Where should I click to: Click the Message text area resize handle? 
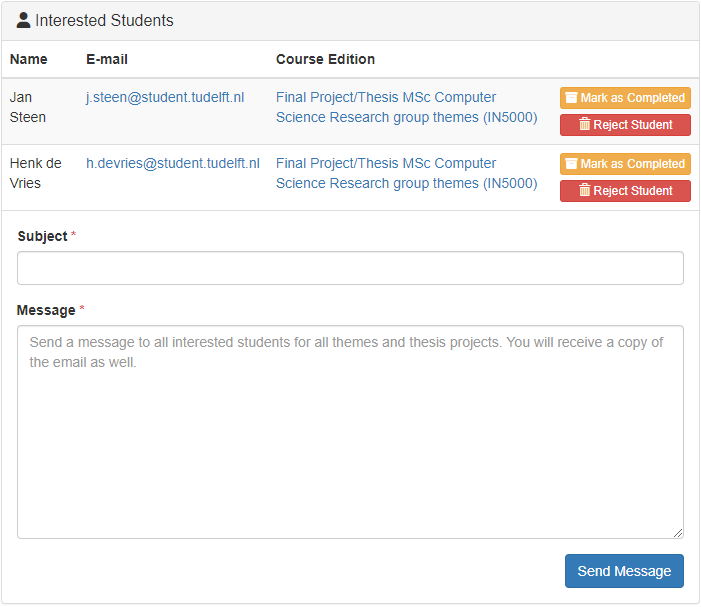[x=678, y=533]
